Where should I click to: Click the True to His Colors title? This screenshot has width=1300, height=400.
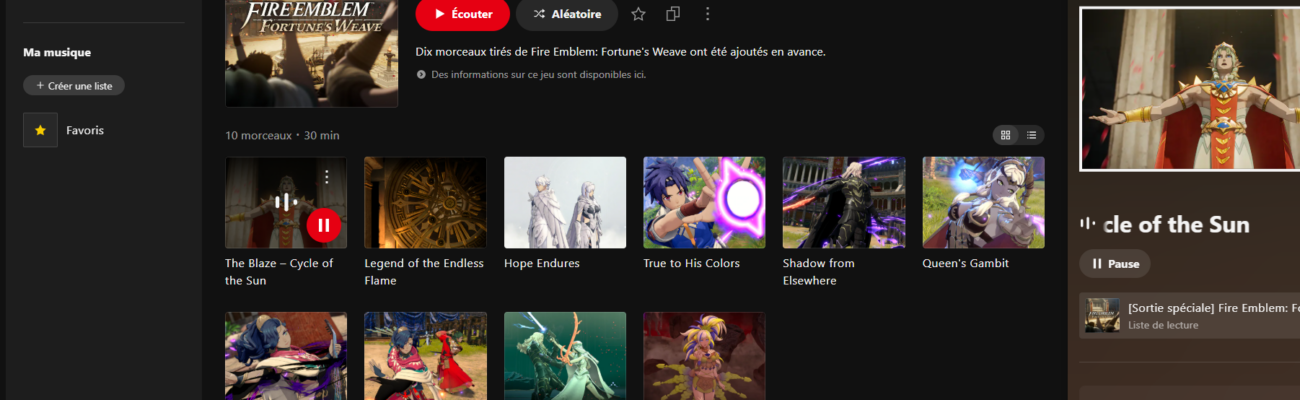692,264
